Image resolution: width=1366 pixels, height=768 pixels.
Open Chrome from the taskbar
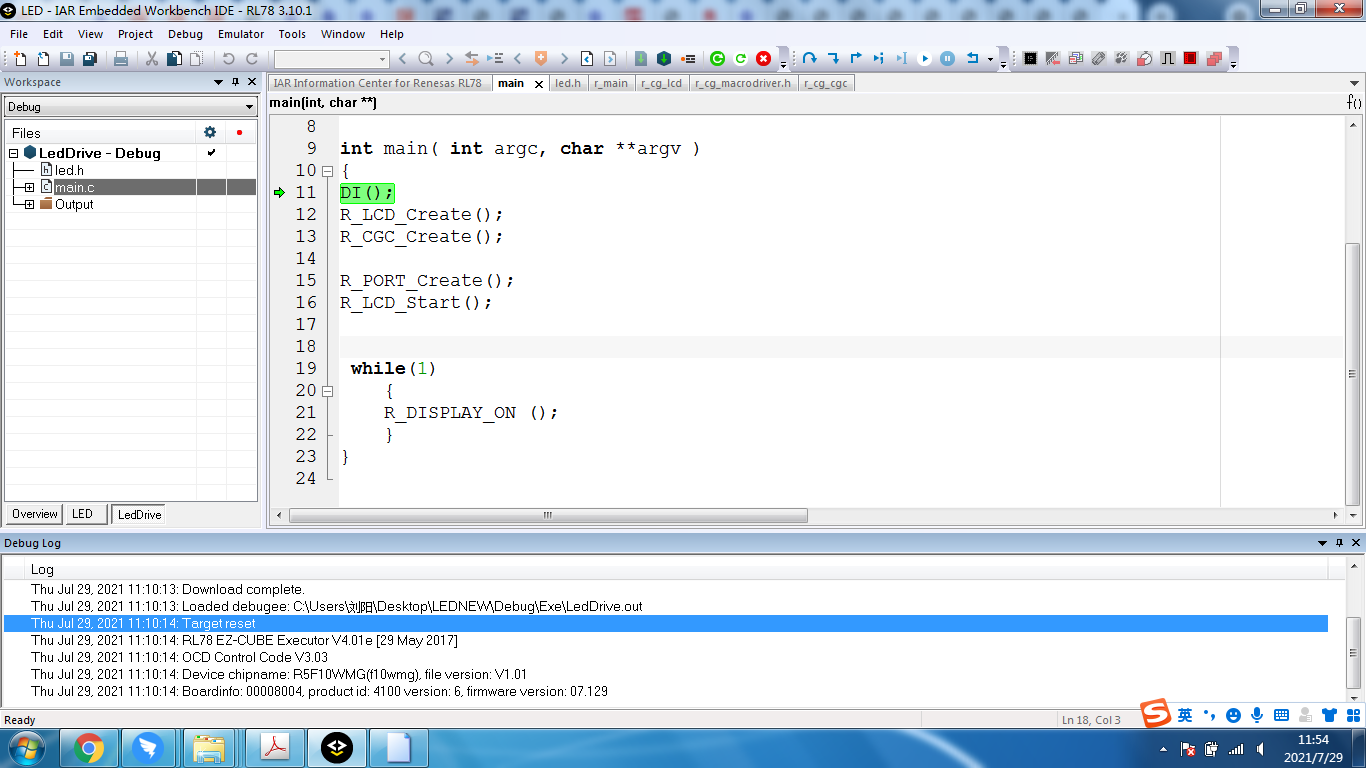(89, 748)
